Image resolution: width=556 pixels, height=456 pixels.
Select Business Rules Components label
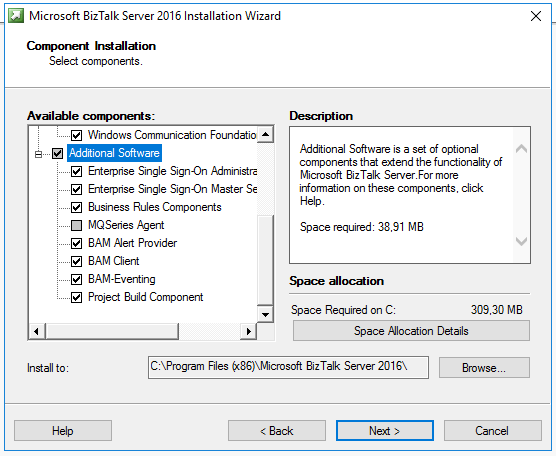(155, 207)
